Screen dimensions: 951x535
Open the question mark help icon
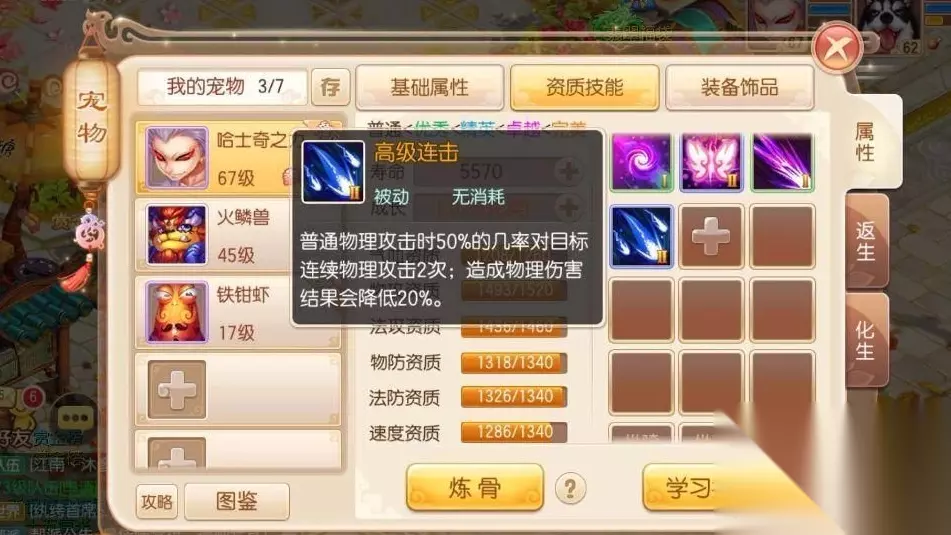570,488
